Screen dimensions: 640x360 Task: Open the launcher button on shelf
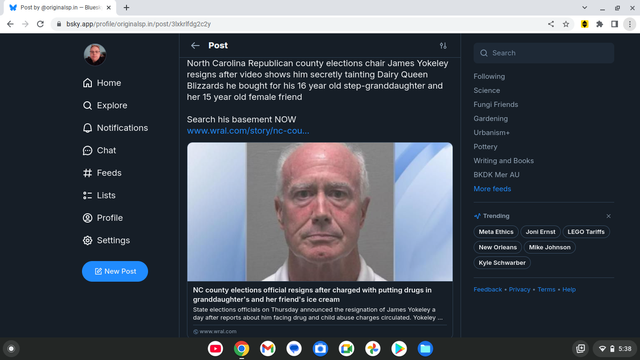(11, 349)
